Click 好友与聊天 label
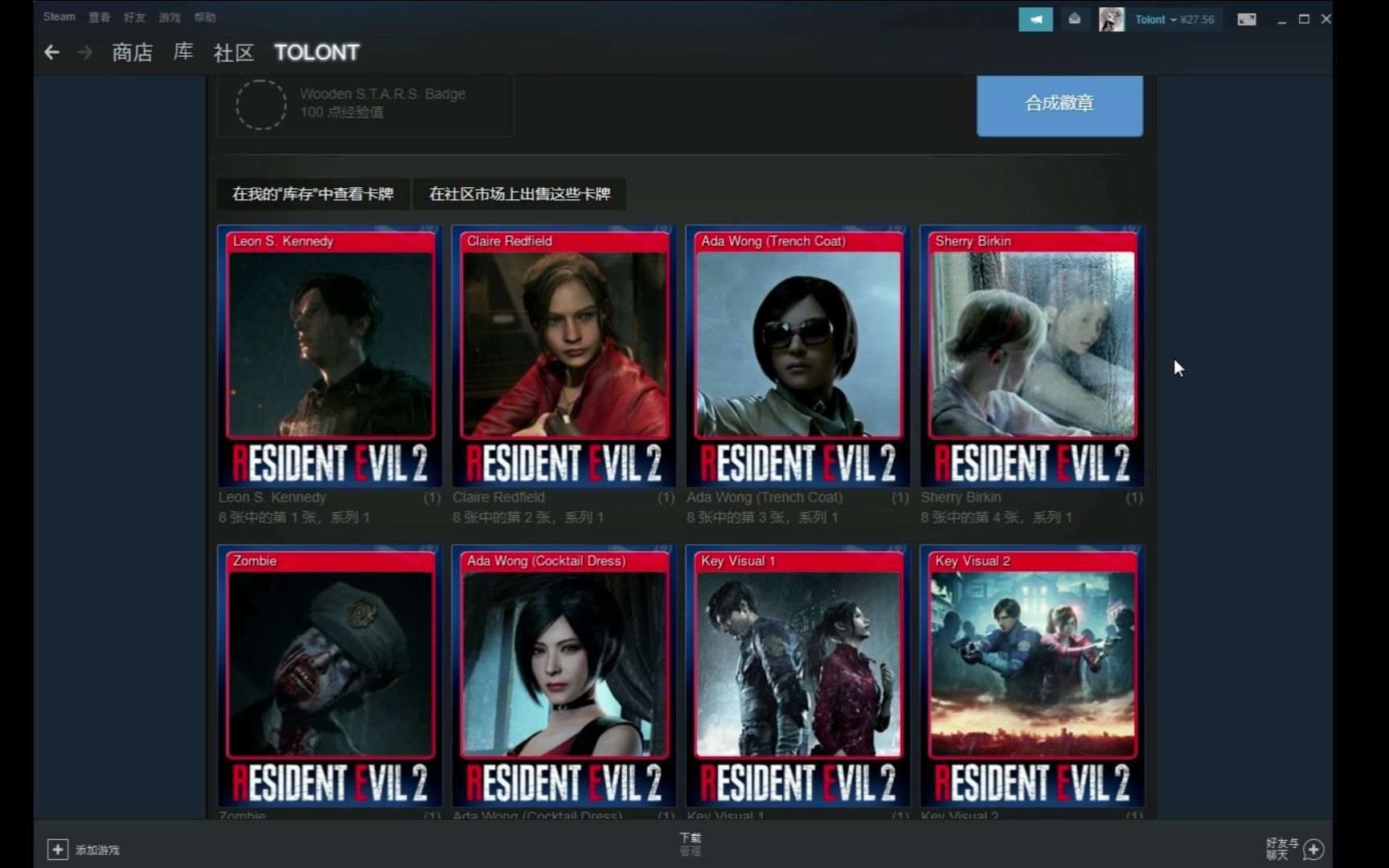This screenshot has width=1389, height=868. 1282,849
